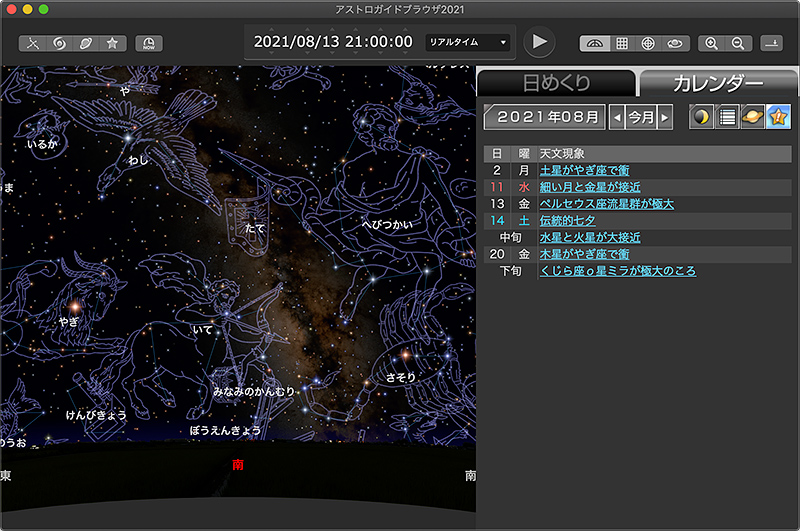This screenshot has height=531, width=800.
Task: Click the 中旬 cell in the event table
Action: 511,238
